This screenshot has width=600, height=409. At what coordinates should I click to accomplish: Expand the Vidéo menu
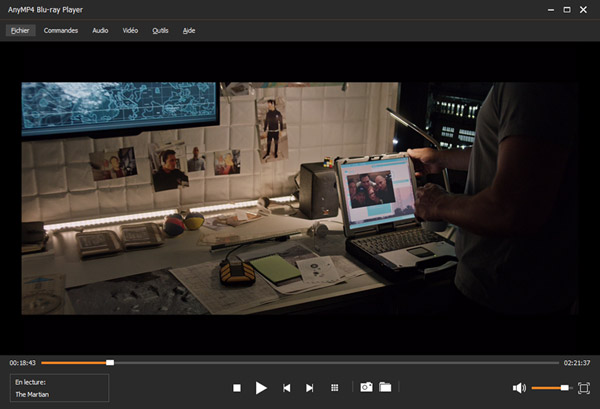pos(130,30)
